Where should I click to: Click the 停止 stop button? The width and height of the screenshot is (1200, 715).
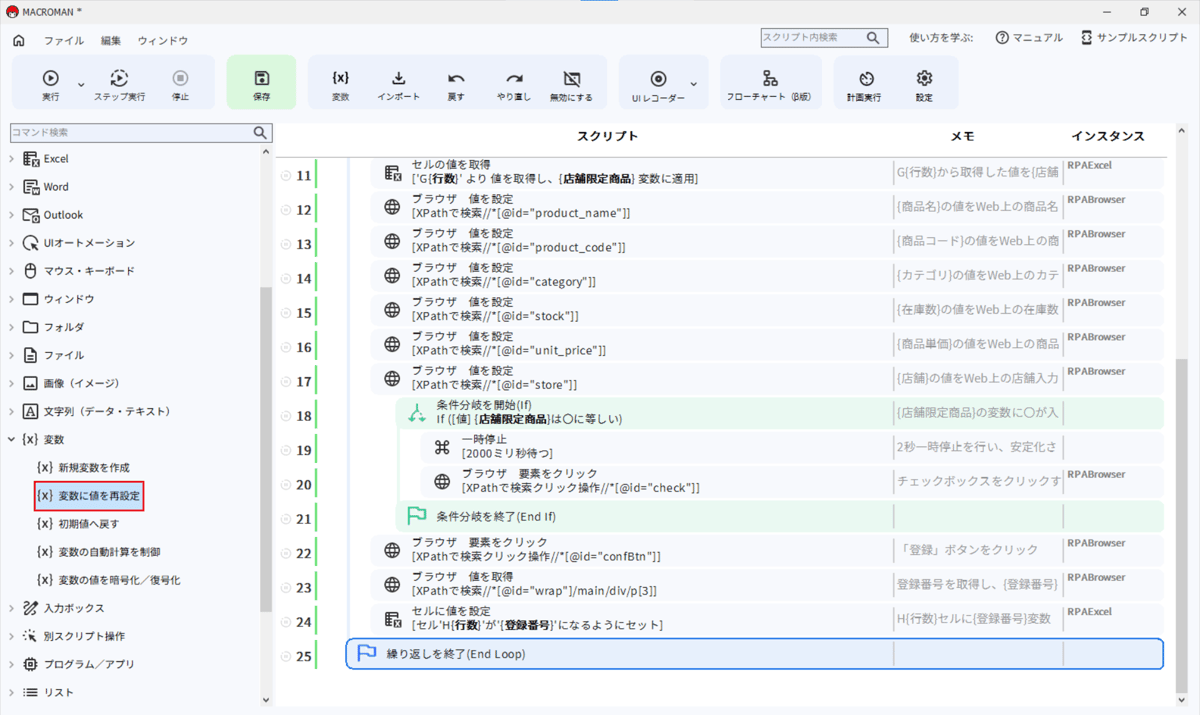pos(180,85)
